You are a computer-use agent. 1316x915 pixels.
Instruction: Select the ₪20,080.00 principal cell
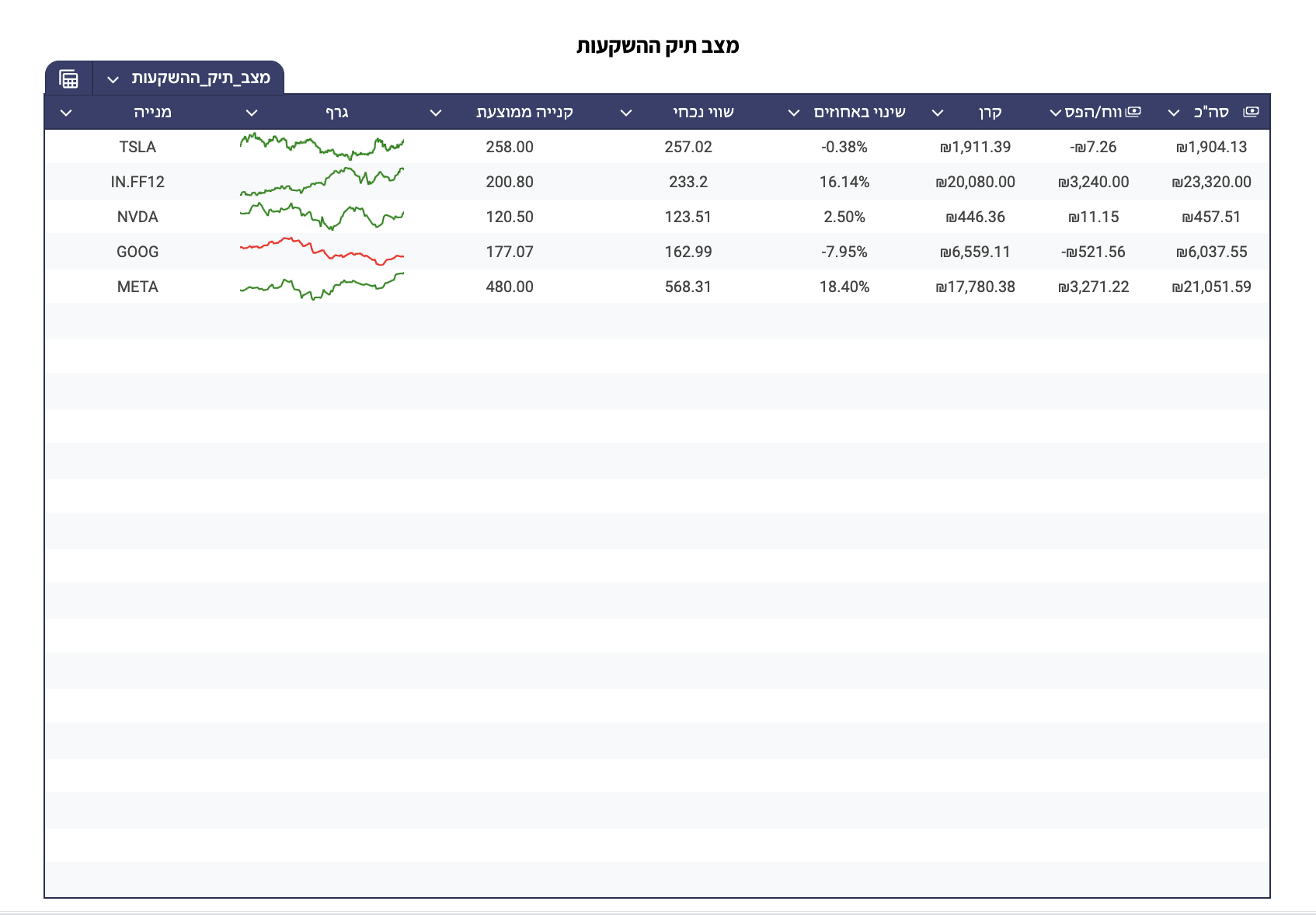point(976,182)
